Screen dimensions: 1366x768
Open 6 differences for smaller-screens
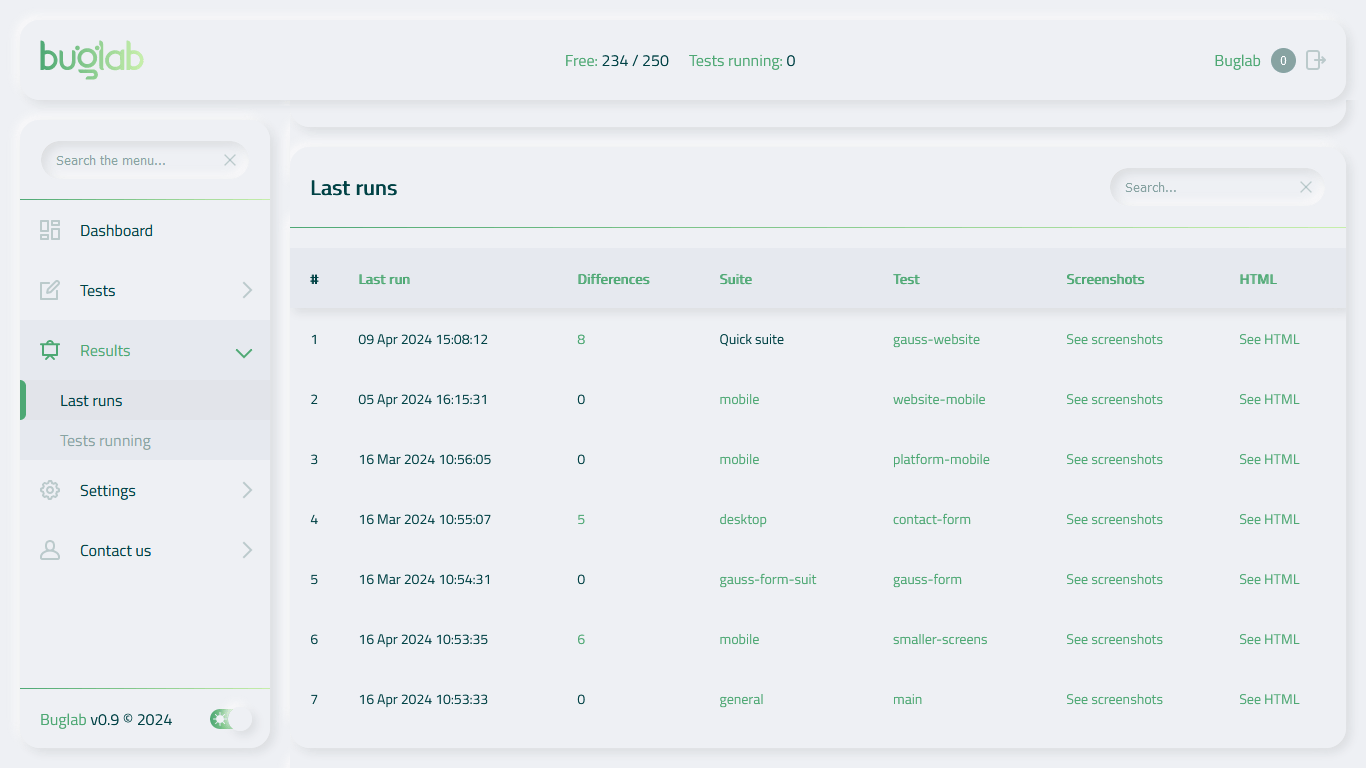tap(581, 639)
